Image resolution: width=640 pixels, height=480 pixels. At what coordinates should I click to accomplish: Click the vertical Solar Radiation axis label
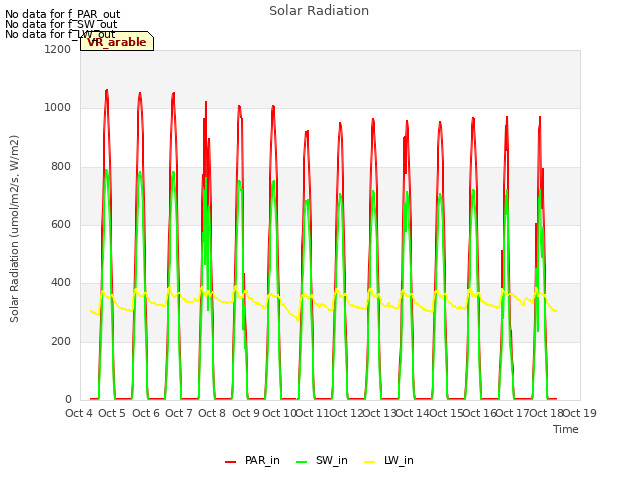(14, 229)
